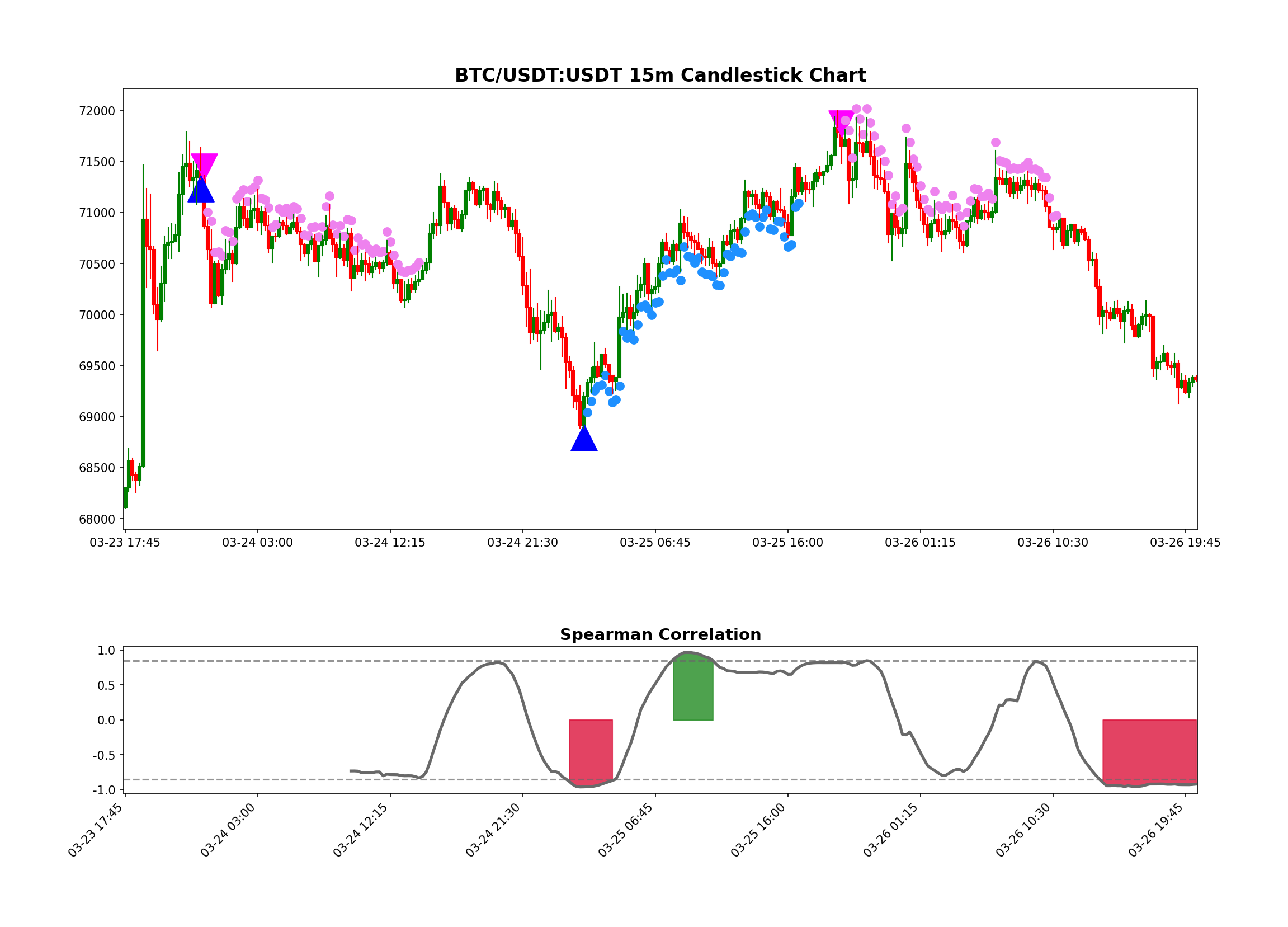Click the blue up-triangle beside 71500 peak
The image size is (1288, 927).
[201, 192]
